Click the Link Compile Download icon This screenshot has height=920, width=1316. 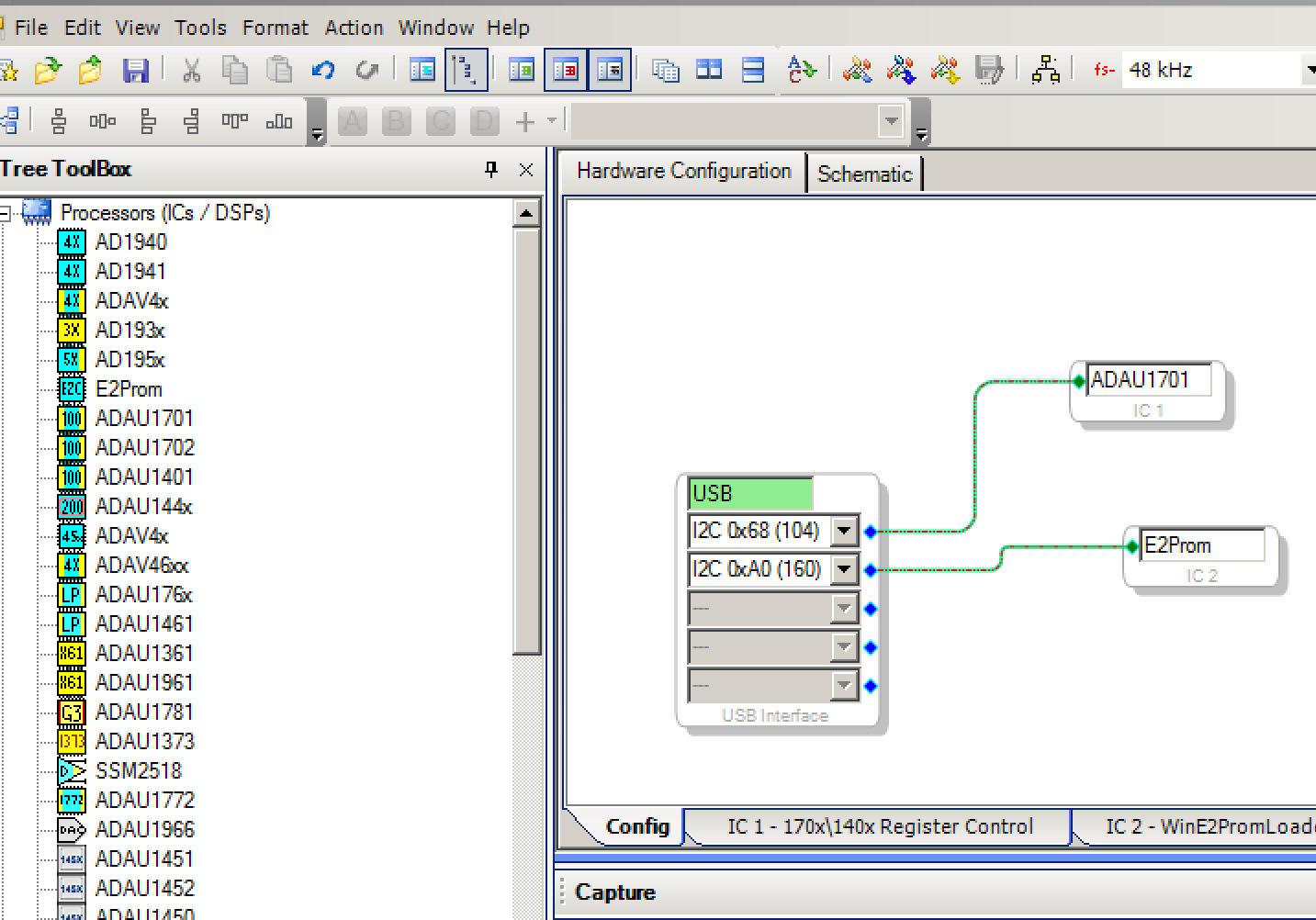pyautogui.click(x=901, y=70)
